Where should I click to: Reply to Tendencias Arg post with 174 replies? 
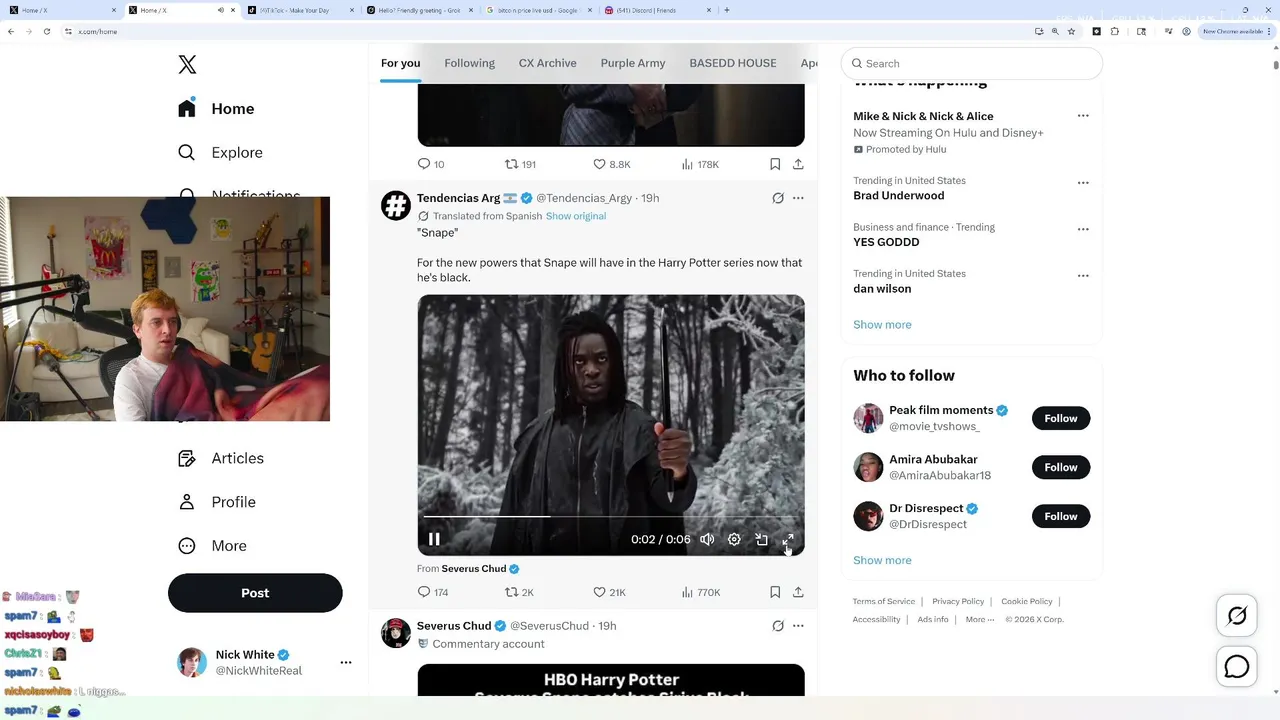click(432, 592)
